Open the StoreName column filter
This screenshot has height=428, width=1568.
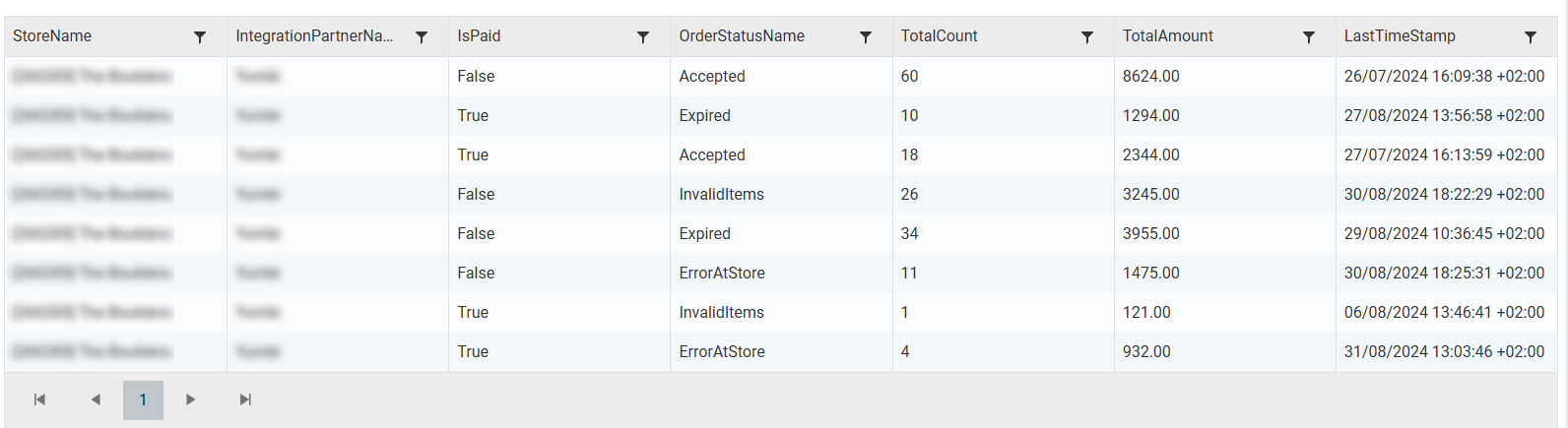coord(200,37)
